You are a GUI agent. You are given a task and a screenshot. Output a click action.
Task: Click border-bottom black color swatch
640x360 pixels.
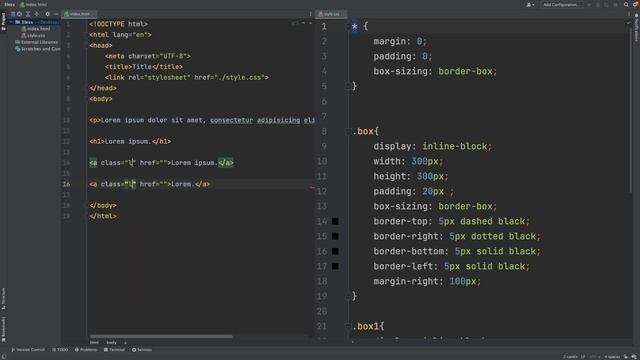point(335,251)
